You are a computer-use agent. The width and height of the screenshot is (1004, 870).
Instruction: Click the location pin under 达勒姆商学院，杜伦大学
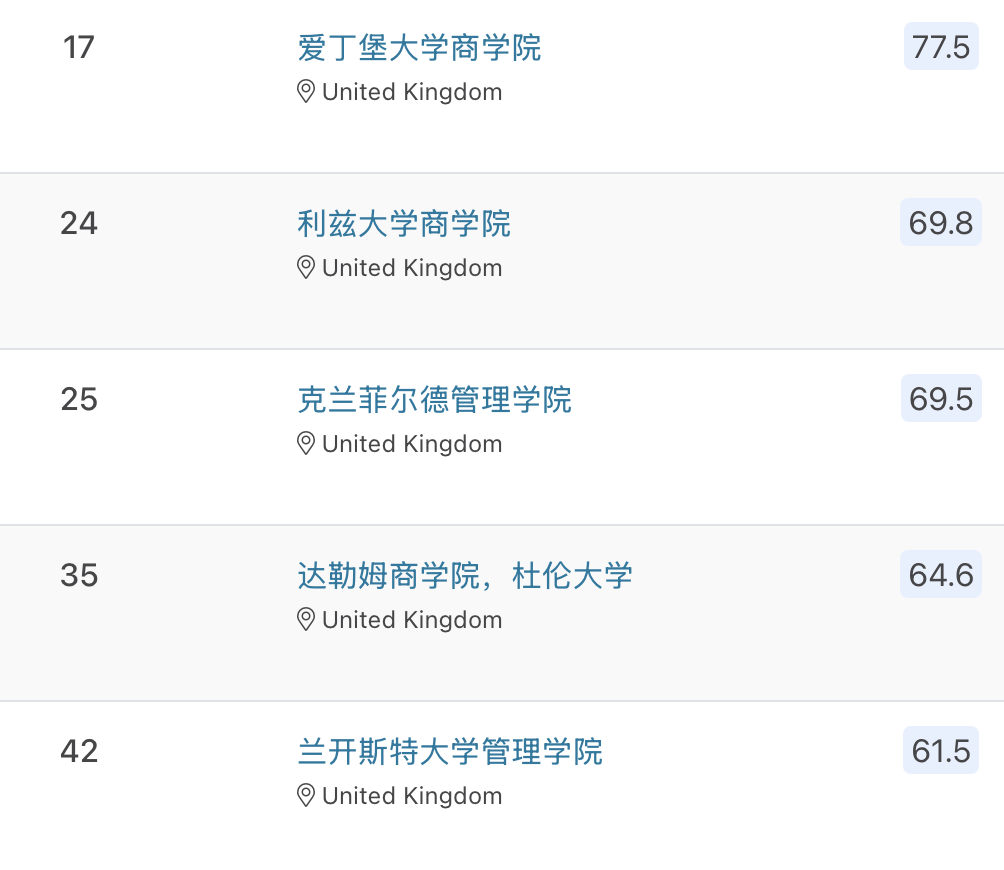coord(305,620)
